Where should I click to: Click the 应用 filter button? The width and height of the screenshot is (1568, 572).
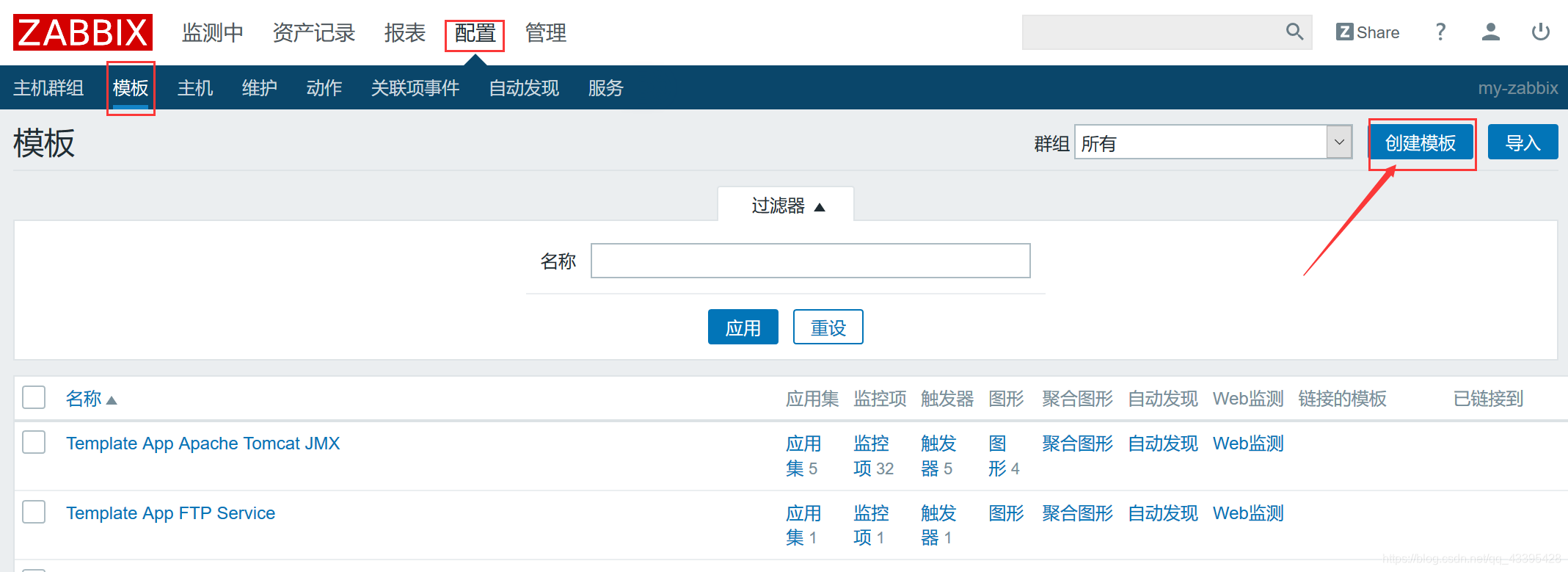(743, 327)
